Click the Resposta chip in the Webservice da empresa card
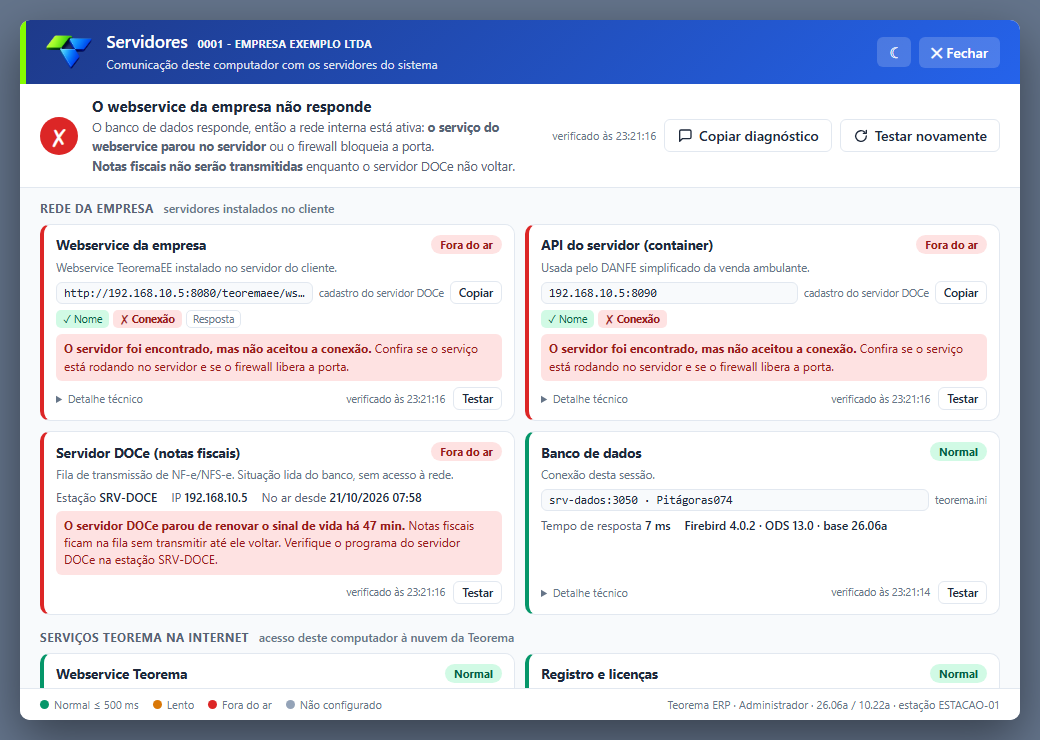The image size is (1040, 740). click(214, 319)
